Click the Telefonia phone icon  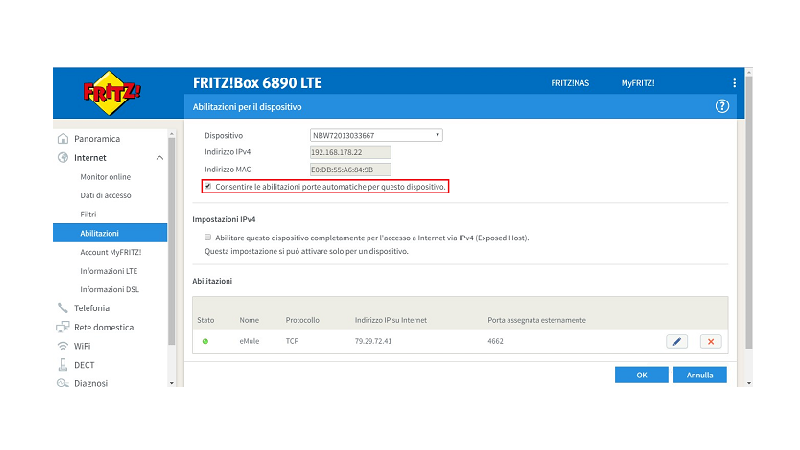pyautogui.click(x=63, y=308)
